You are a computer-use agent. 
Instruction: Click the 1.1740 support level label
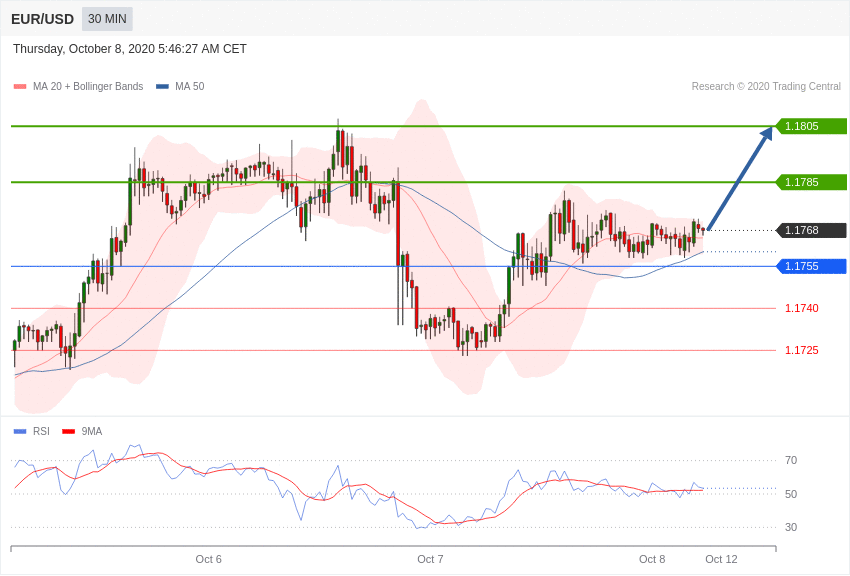pyautogui.click(x=802, y=308)
